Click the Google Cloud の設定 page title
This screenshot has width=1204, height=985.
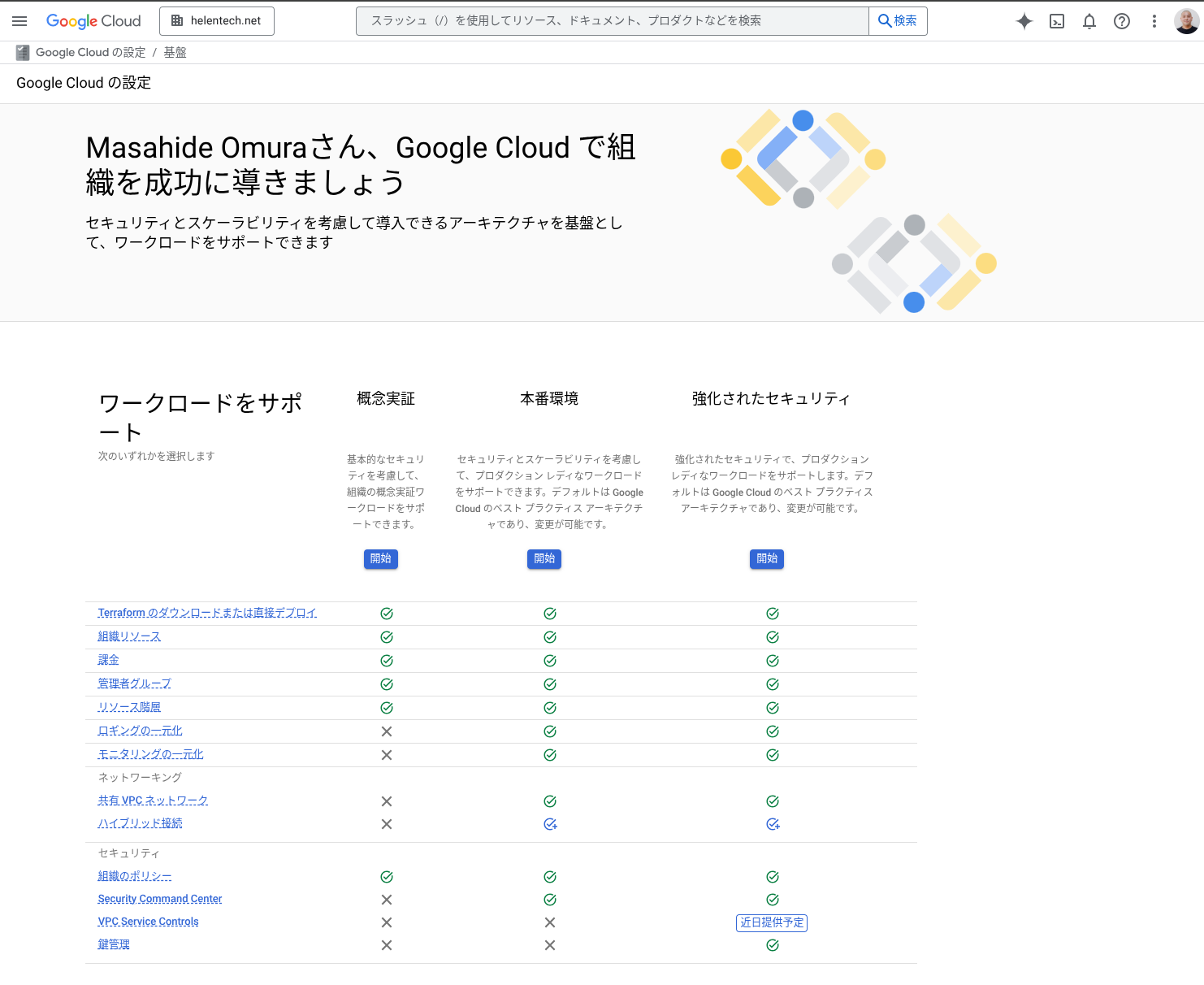pos(84,83)
